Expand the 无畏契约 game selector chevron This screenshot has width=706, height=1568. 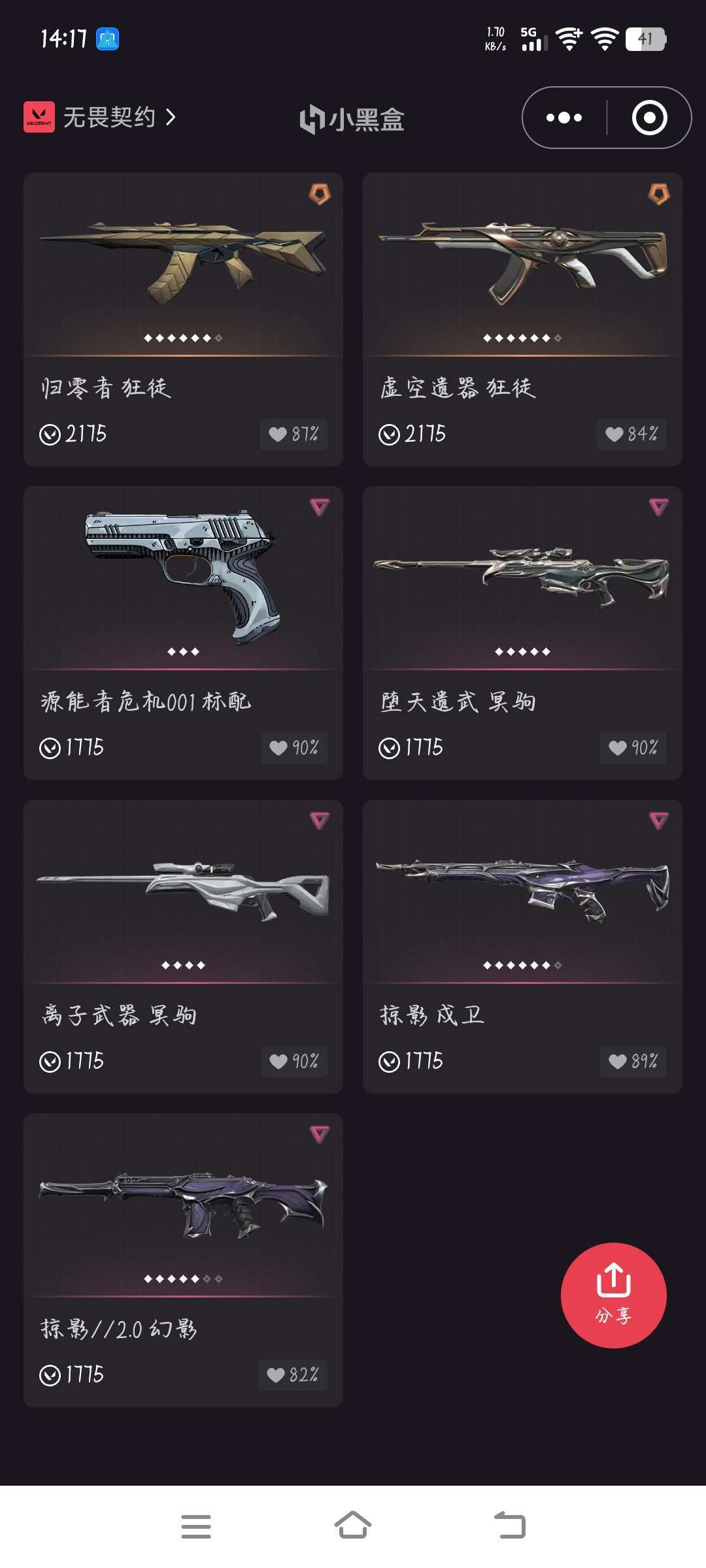click(x=171, y=118)
